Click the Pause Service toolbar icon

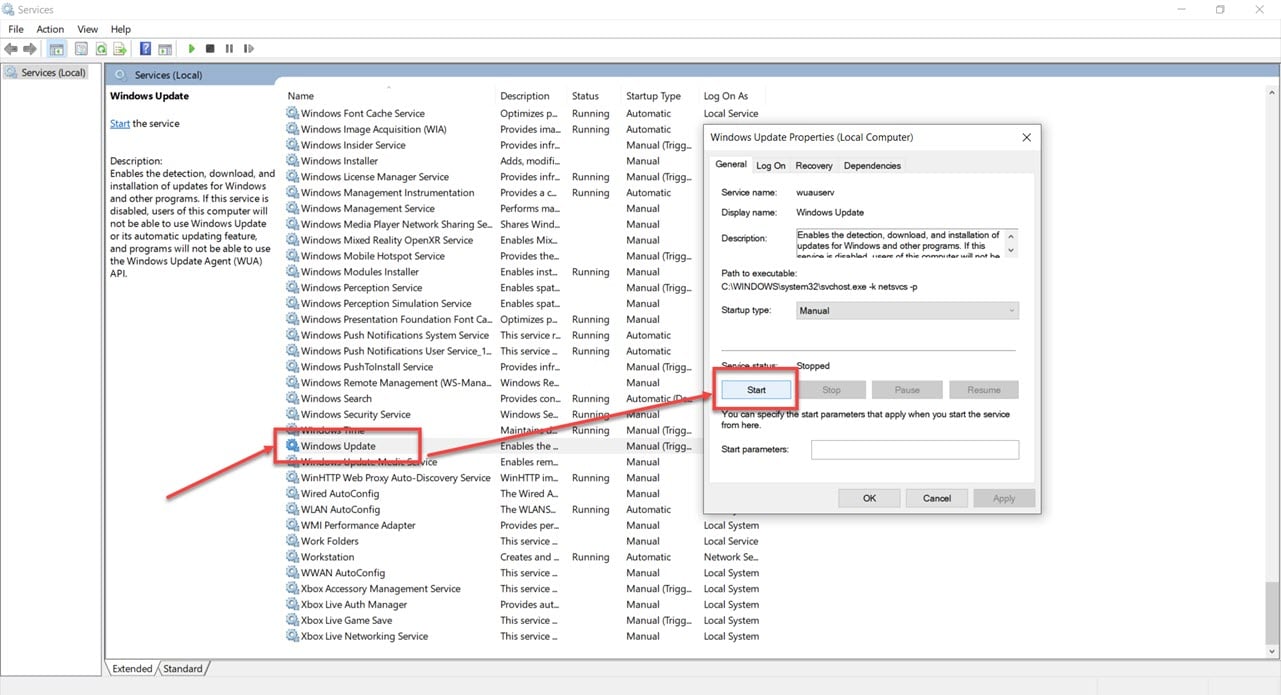(x=229, y=48)
